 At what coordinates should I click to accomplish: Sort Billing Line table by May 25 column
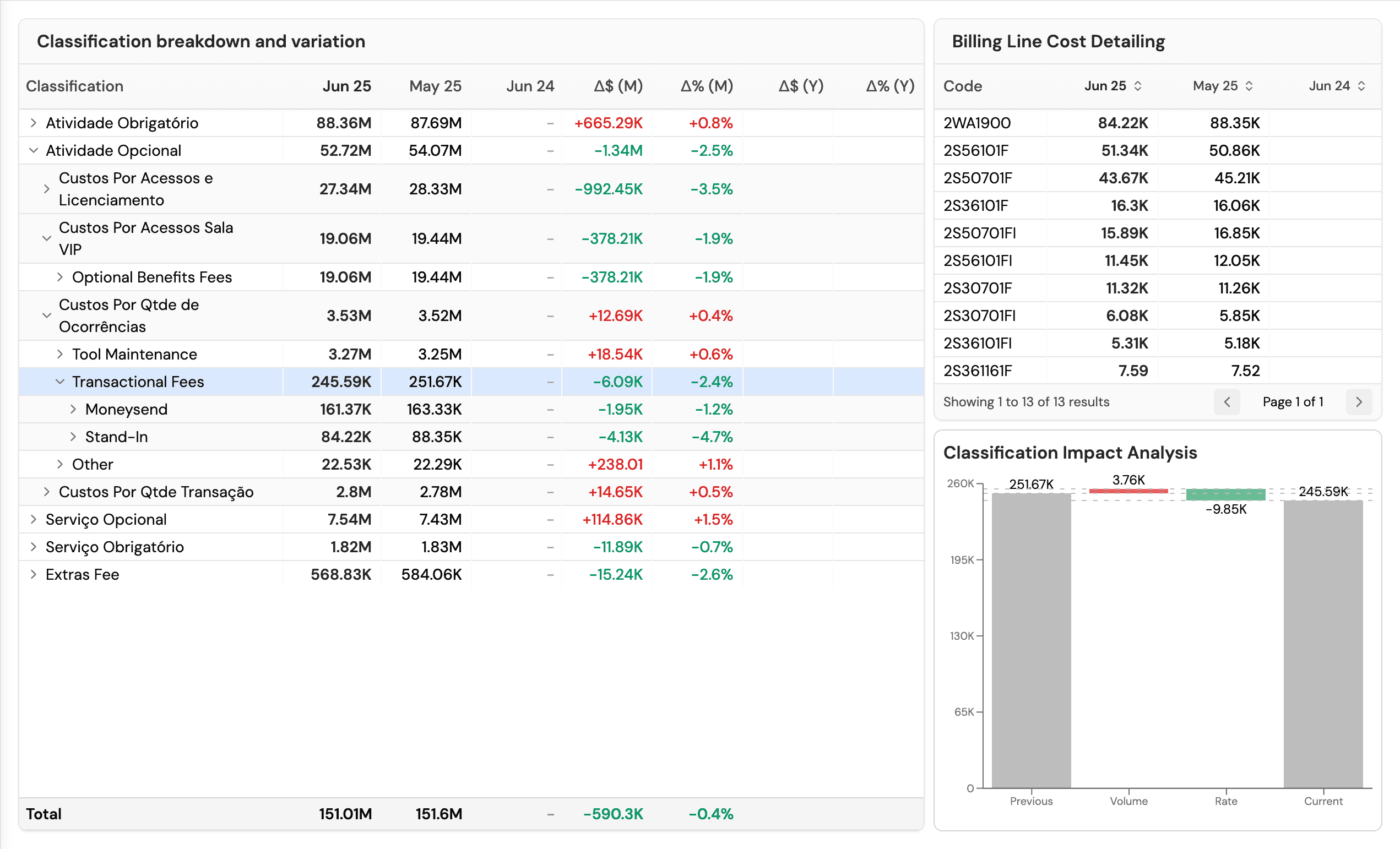coord(1249,86)
